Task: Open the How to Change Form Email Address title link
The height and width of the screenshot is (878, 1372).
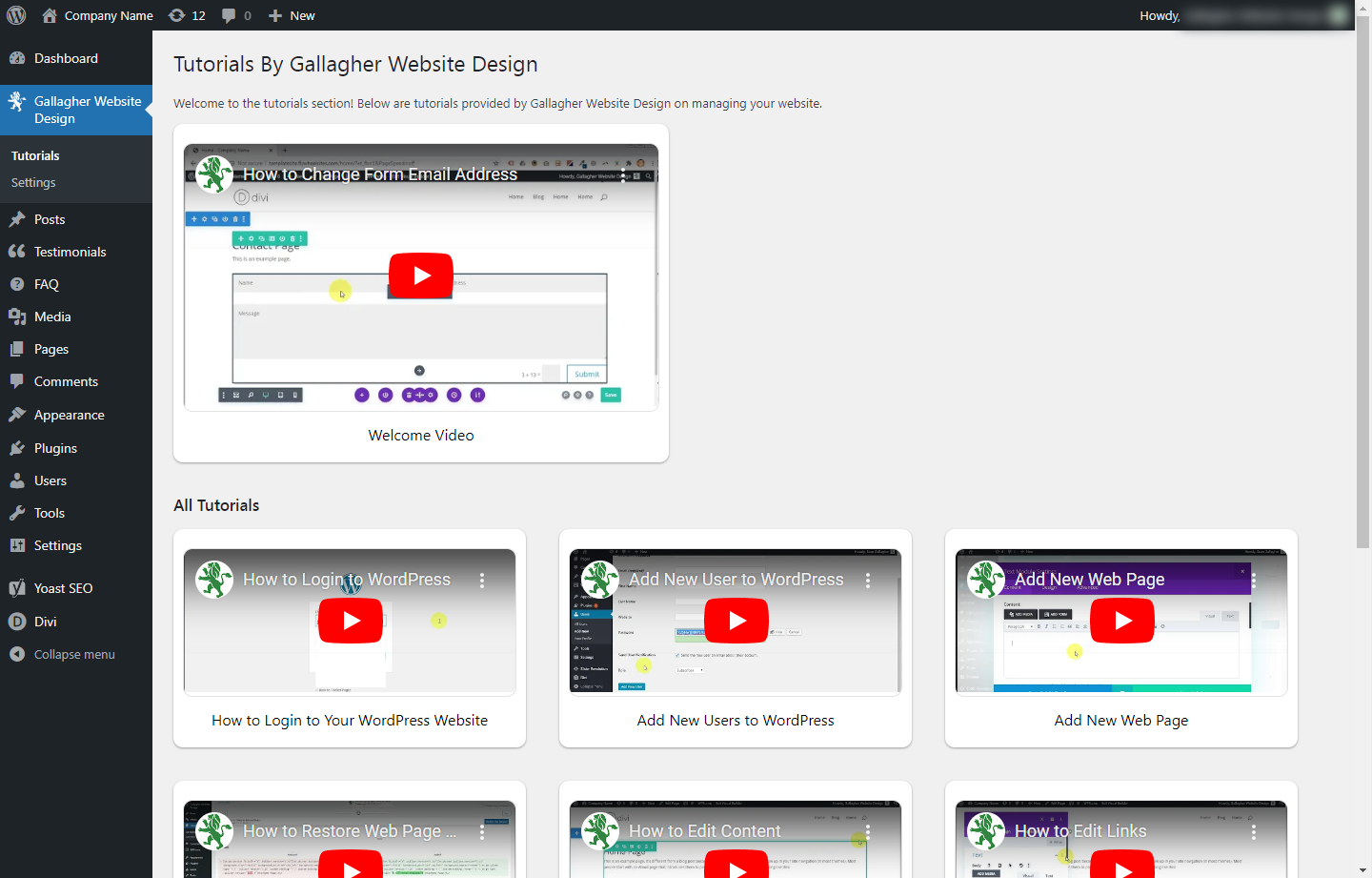Action: pyautogui.click(x=380, y=174)
